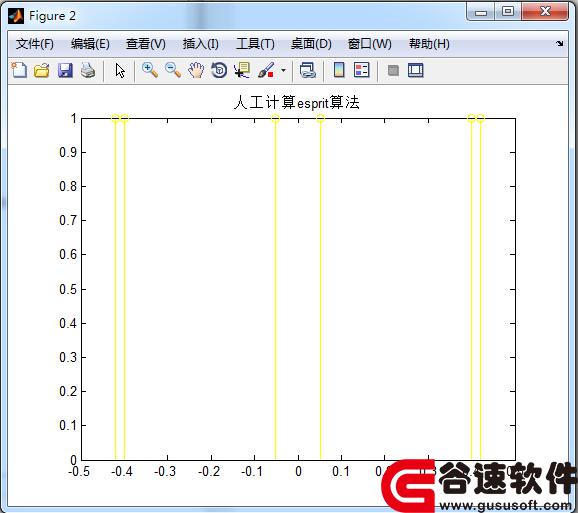The height and width of the screenshot is (513, 578).
Task: Click x-axis label -0.4
Action: tap(122, 471)
